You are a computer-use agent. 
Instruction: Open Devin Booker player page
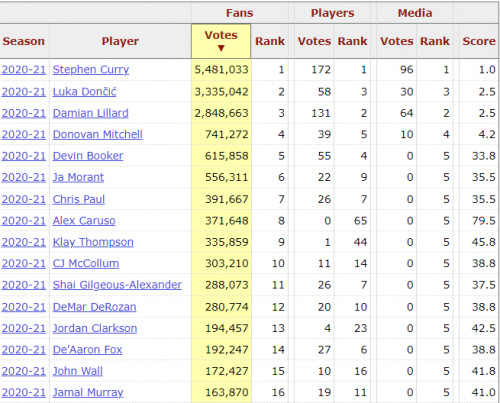click(88, 156)
